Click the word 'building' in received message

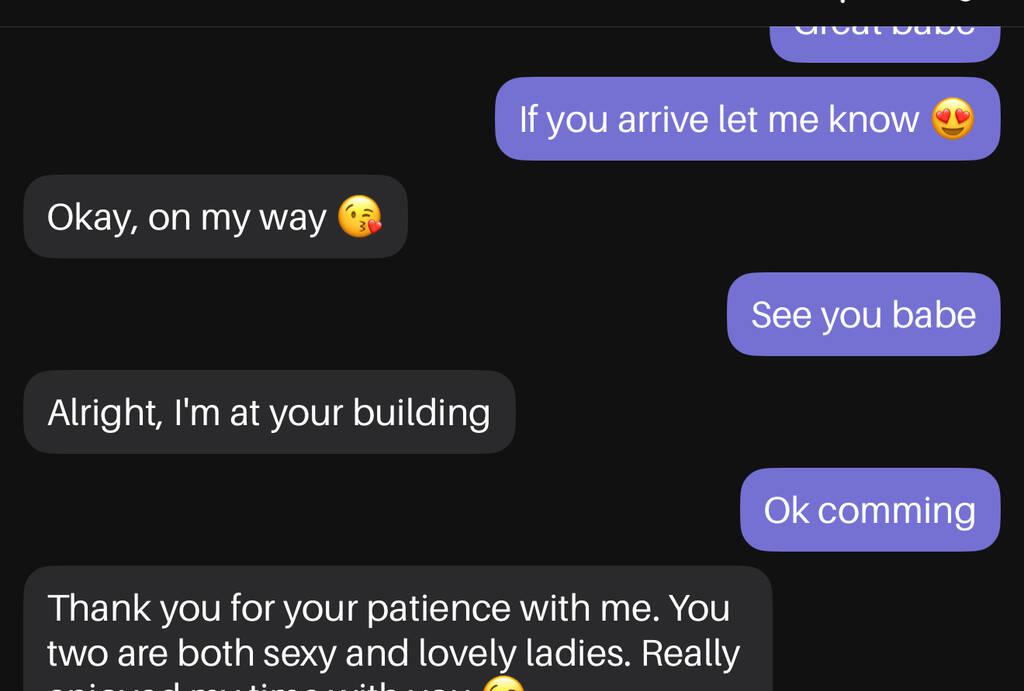click(x=421, y=412)
